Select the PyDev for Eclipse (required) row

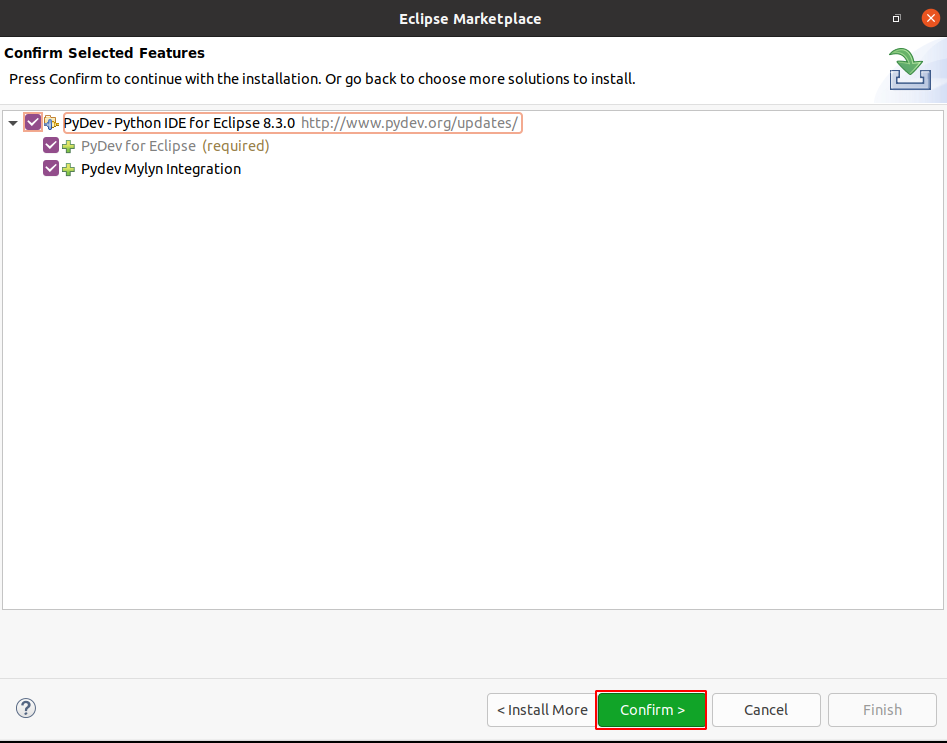coord(175,146)
